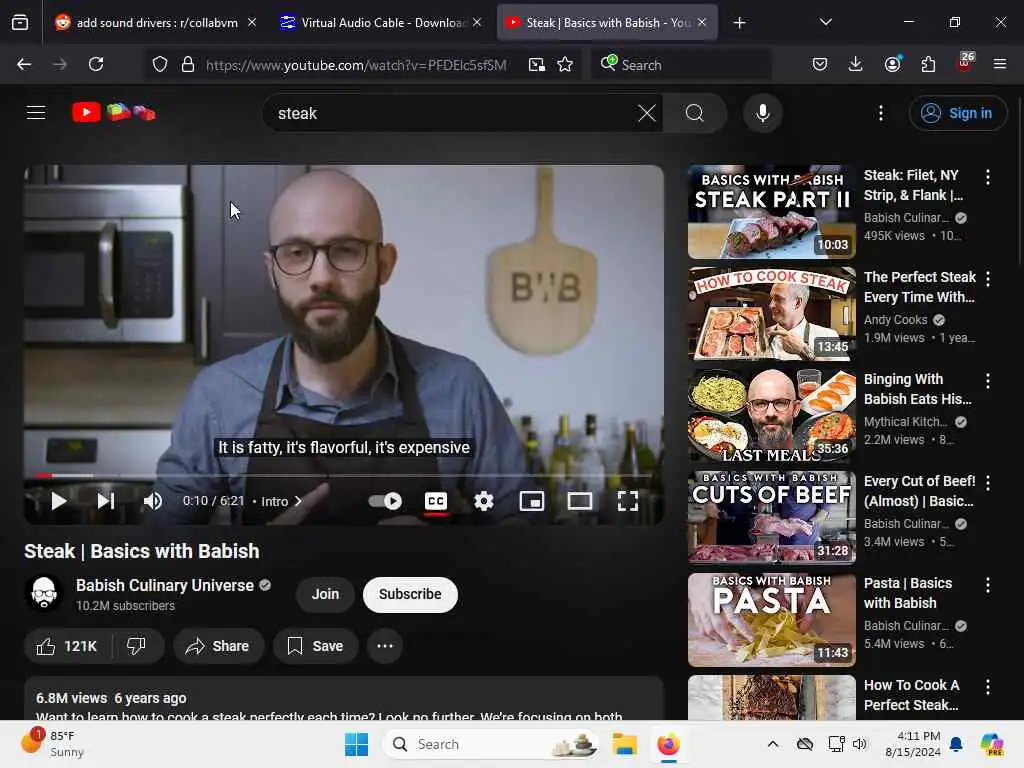Screen dimensions: 1024x768
Task: Open menu for Binging With Babish Eats video
Action: [x=987, y=381]
